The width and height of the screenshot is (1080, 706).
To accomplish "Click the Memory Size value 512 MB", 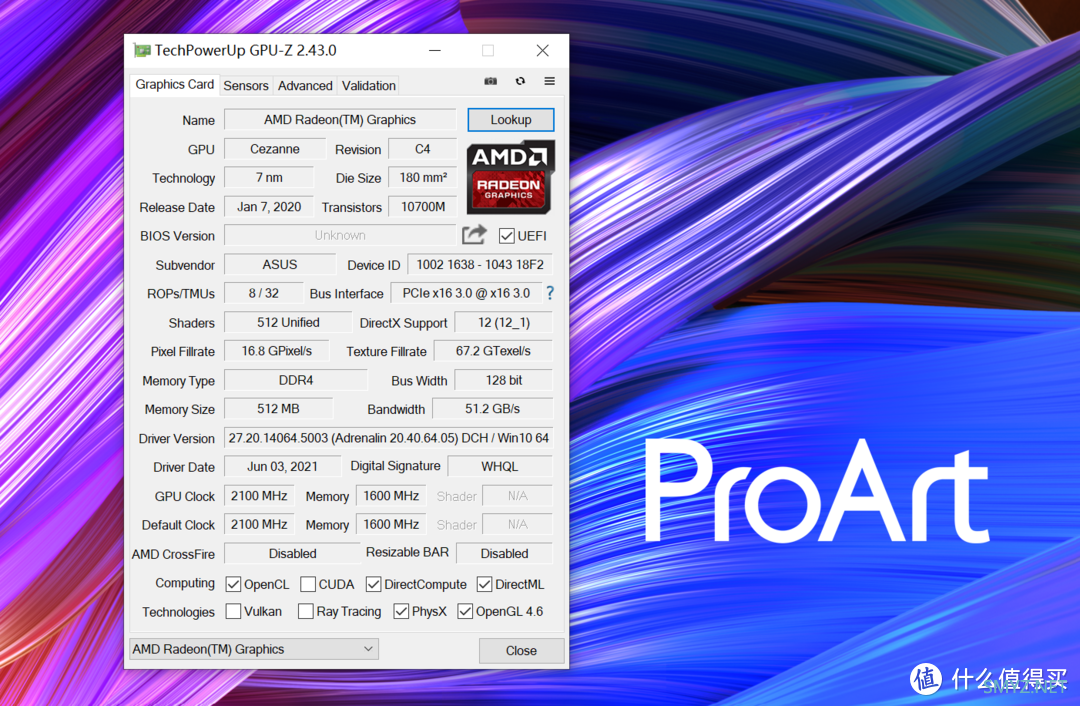I will (278, 408).
